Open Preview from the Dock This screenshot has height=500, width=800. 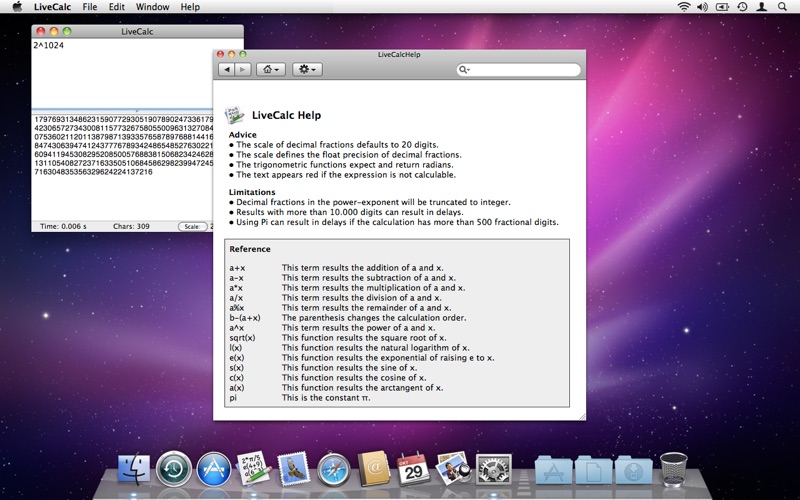(453, 468)
